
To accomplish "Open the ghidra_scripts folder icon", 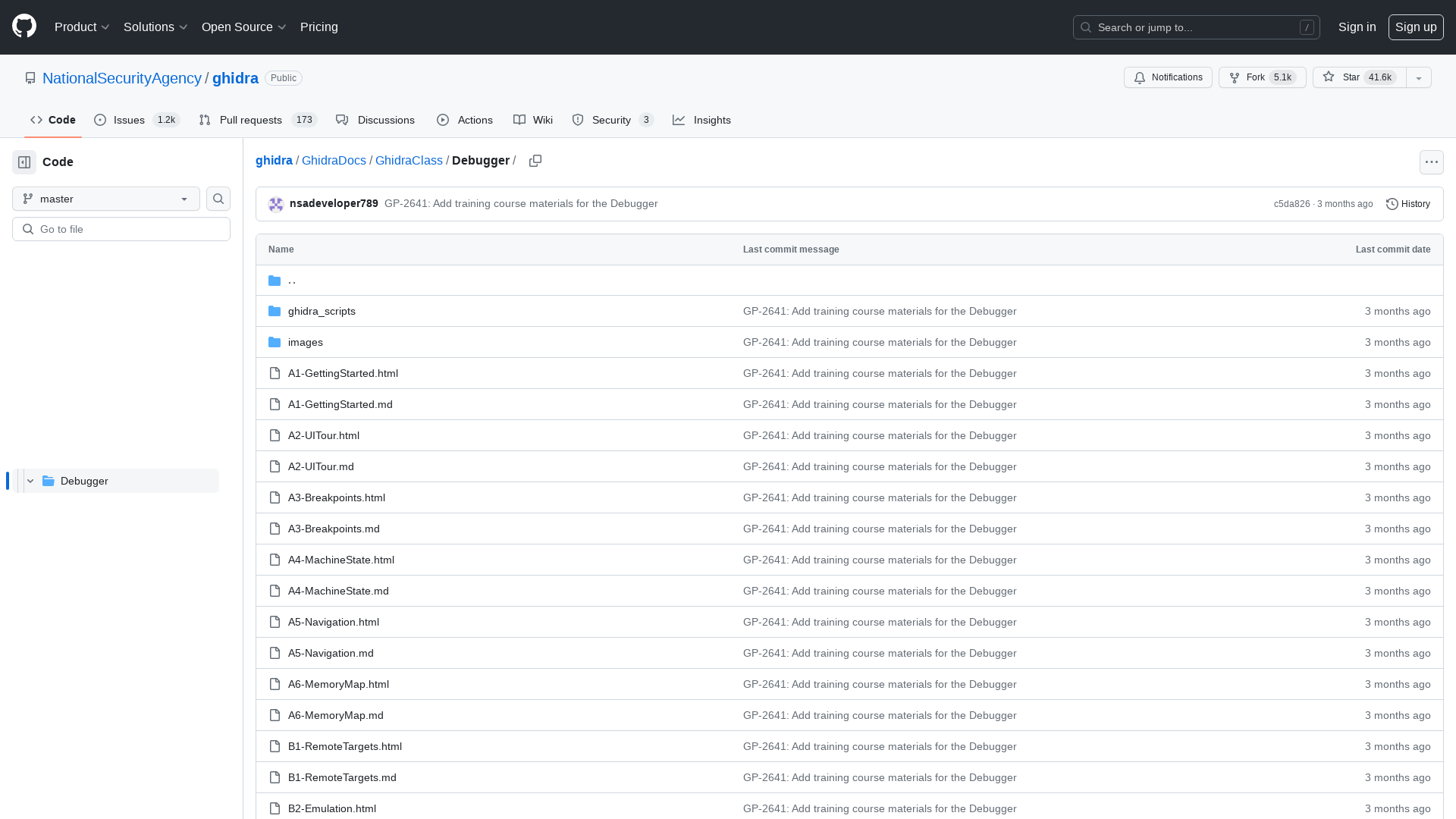I will coord(275,312).
